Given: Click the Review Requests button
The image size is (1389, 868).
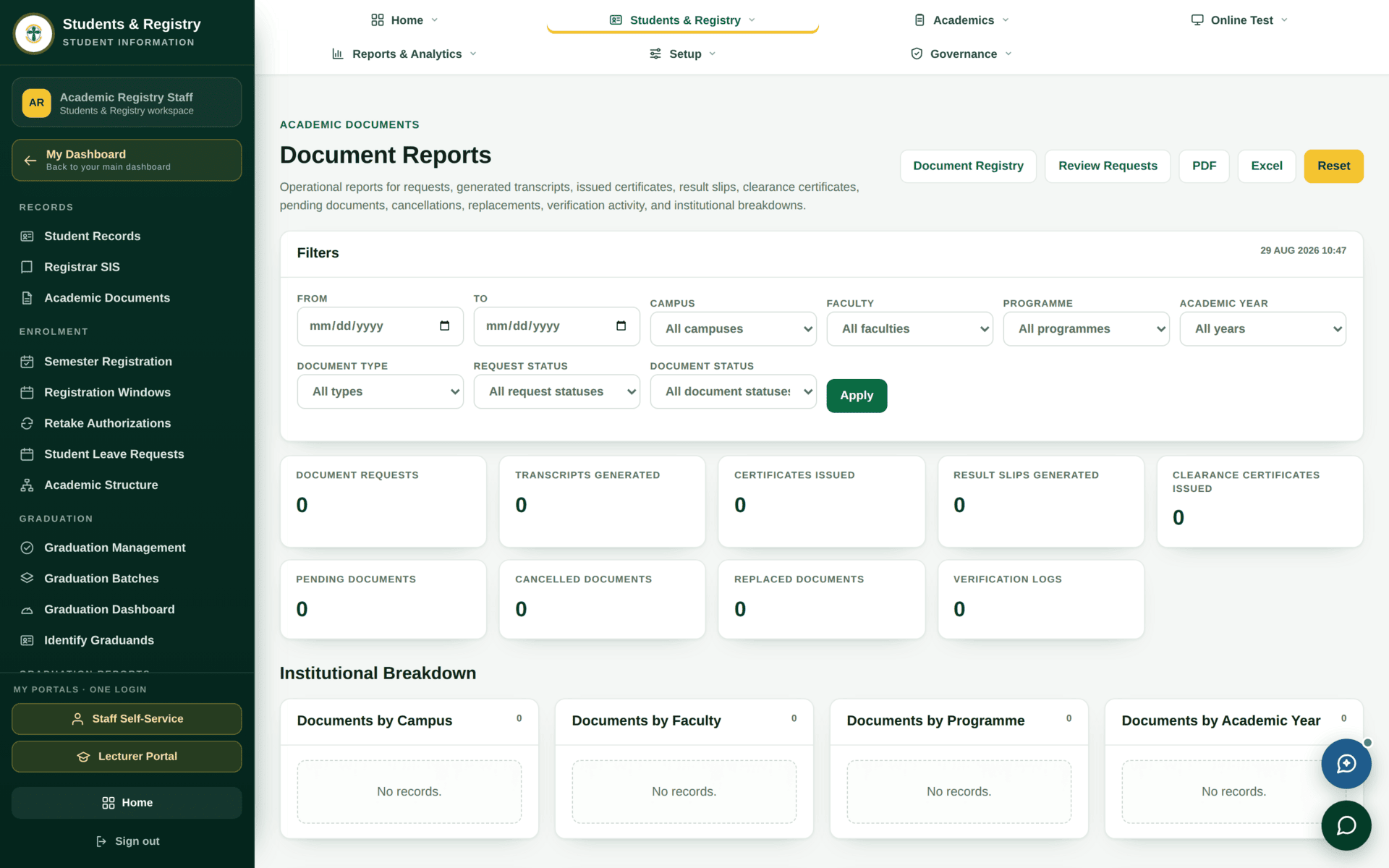Looking at the screenshot, I should tap(1108, 166).
